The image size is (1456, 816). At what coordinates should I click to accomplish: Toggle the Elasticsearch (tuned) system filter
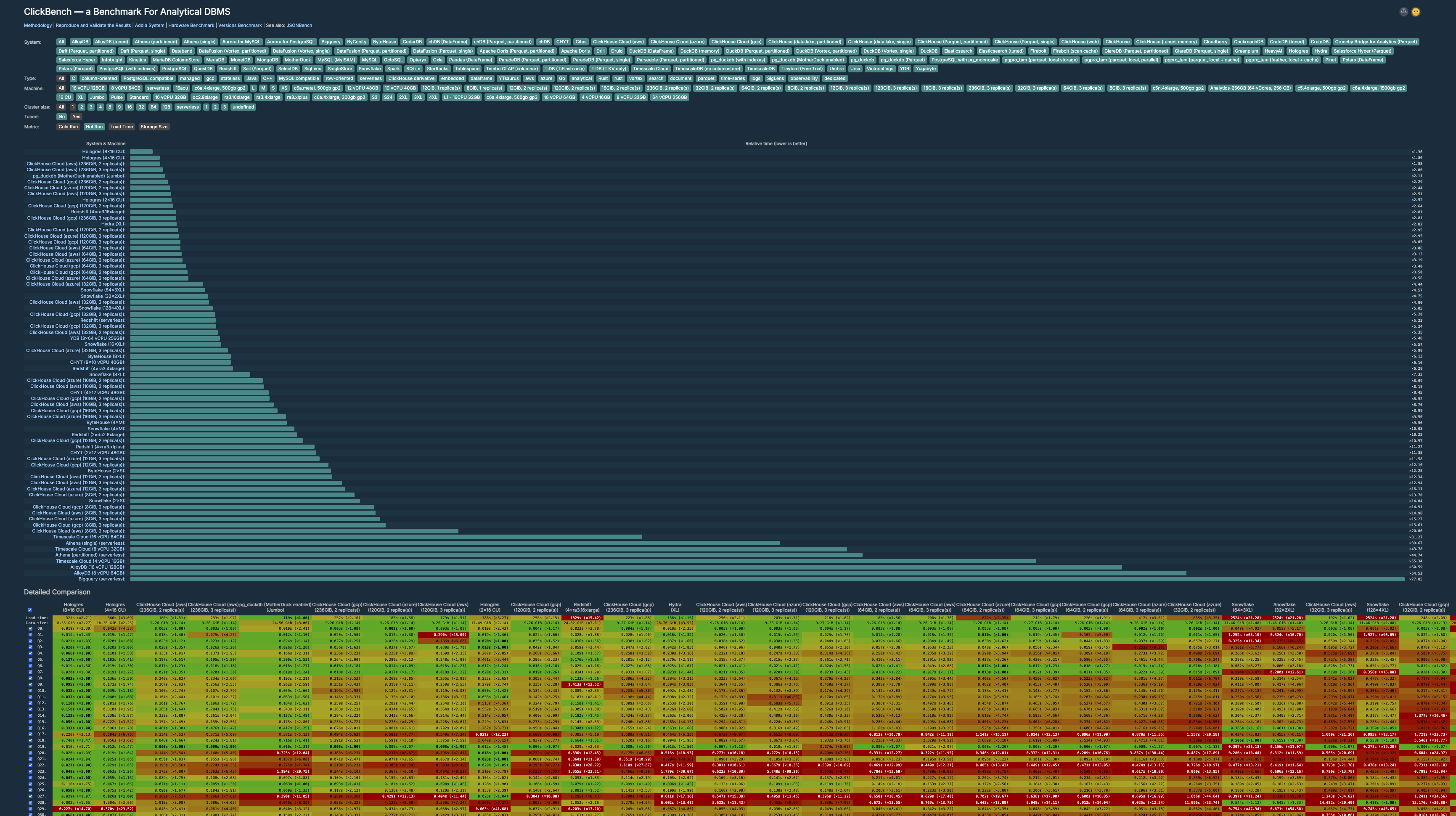pos(1001,51)
